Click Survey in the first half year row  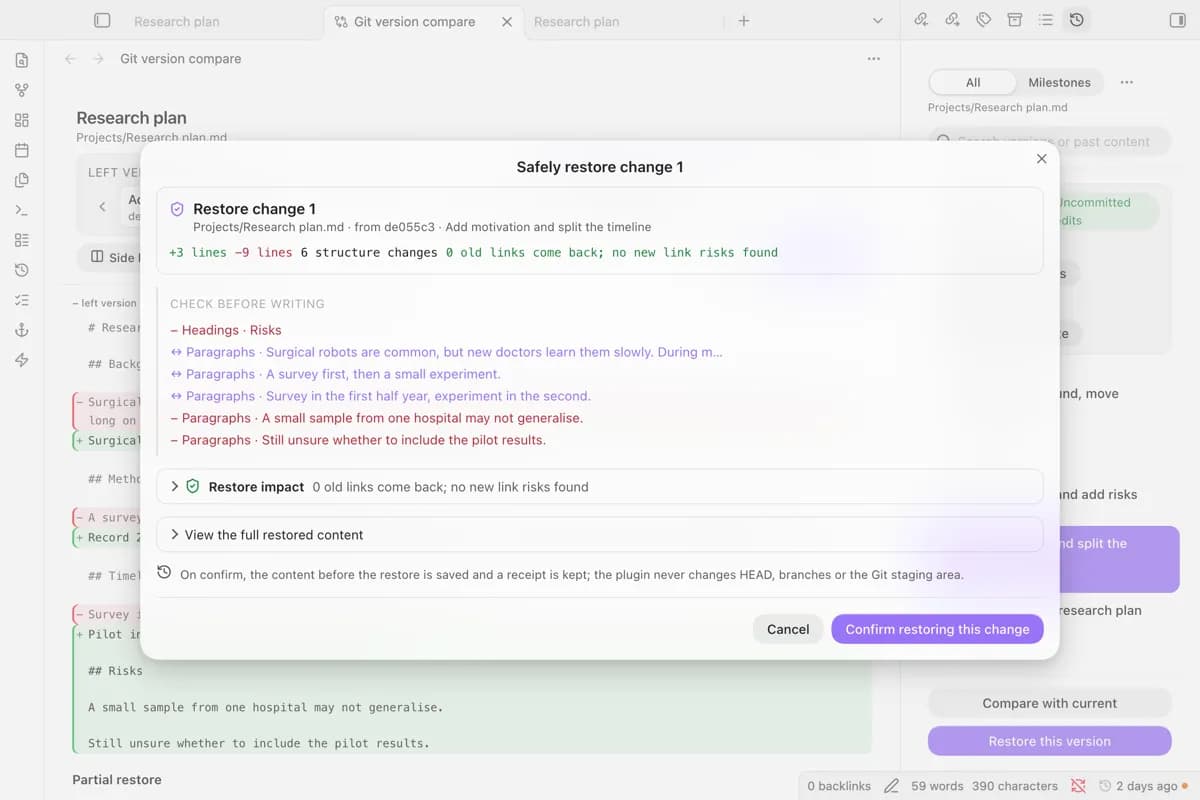pos(380,396)
